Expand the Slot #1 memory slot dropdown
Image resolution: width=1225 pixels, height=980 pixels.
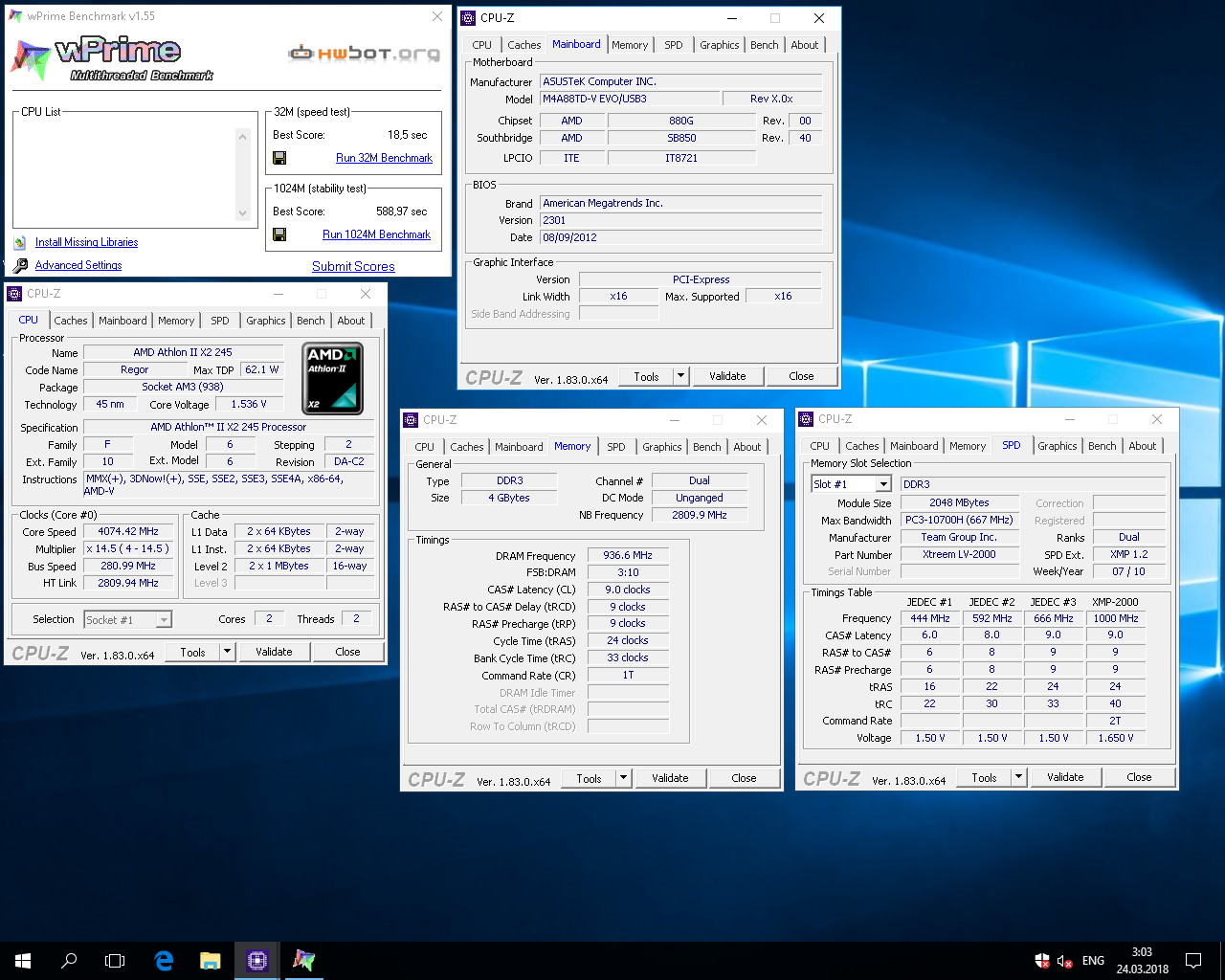tap(883, 484)
